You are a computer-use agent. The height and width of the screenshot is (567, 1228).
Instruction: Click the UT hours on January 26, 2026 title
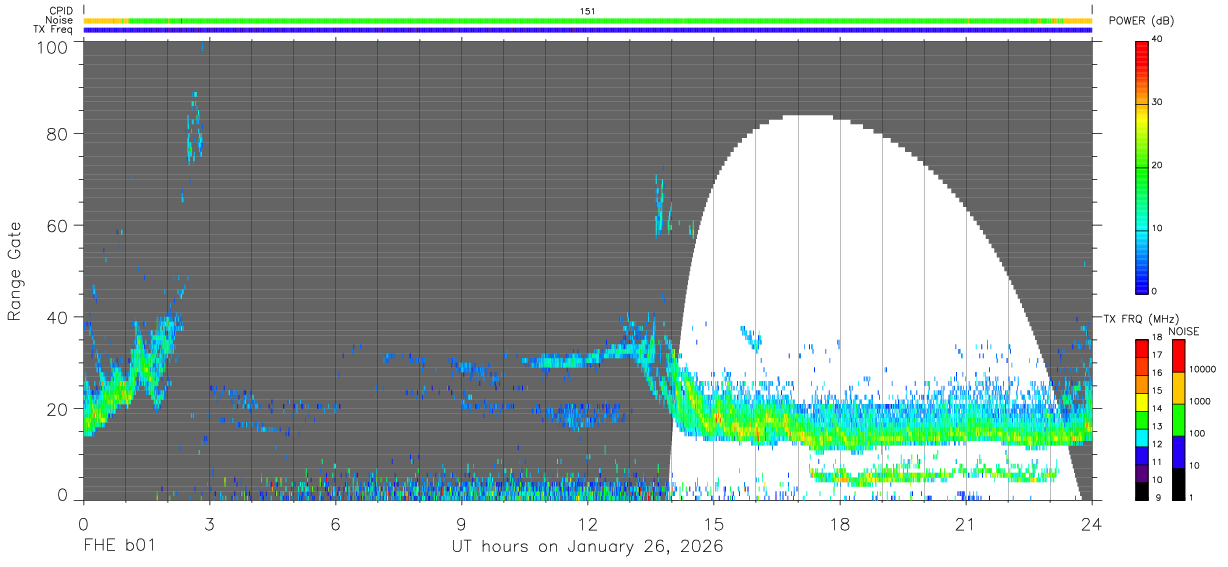pyautogui.click(x=588, y=547)
